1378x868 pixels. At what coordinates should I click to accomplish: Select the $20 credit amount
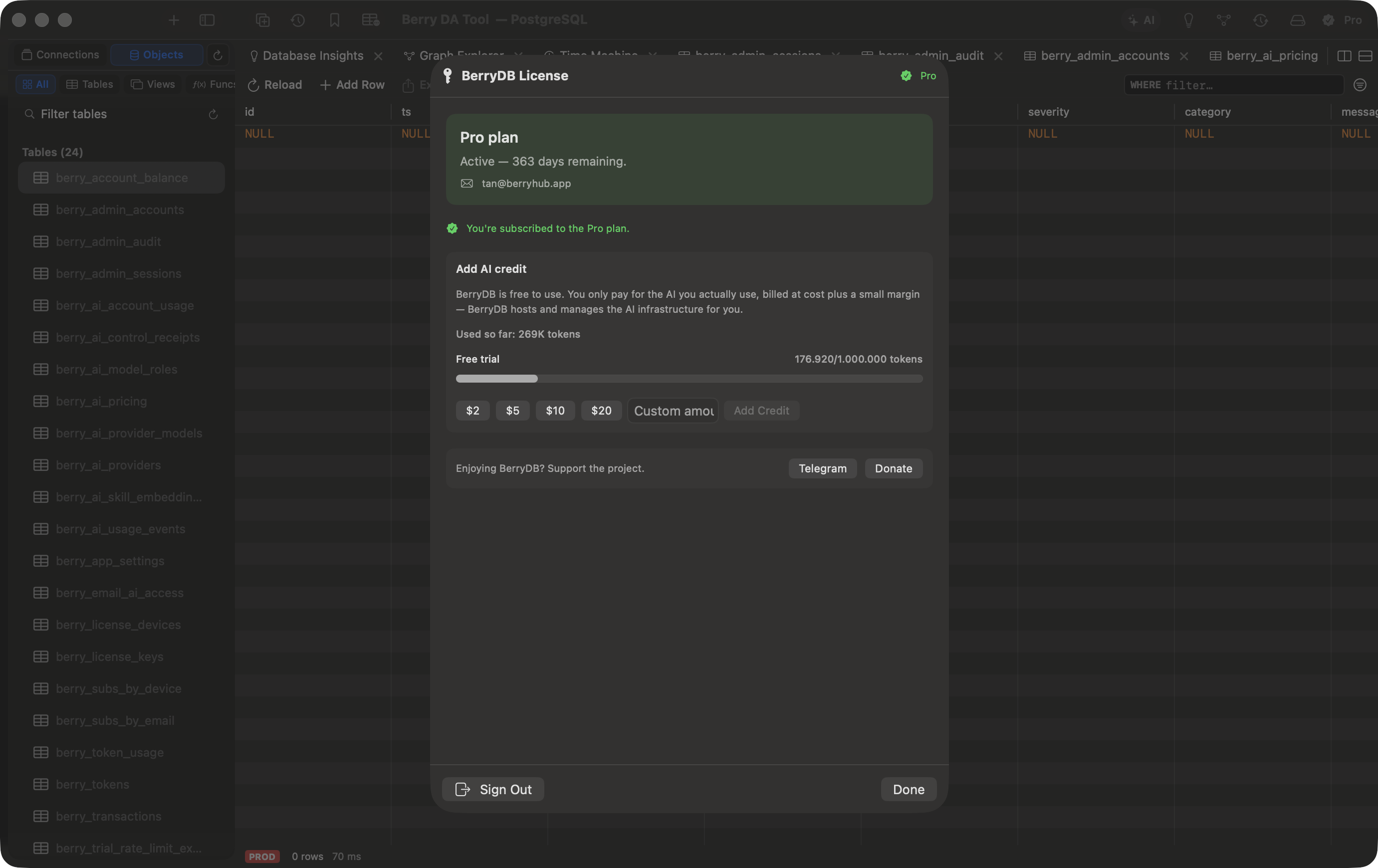pyautogui.click(x=602, y=410)
